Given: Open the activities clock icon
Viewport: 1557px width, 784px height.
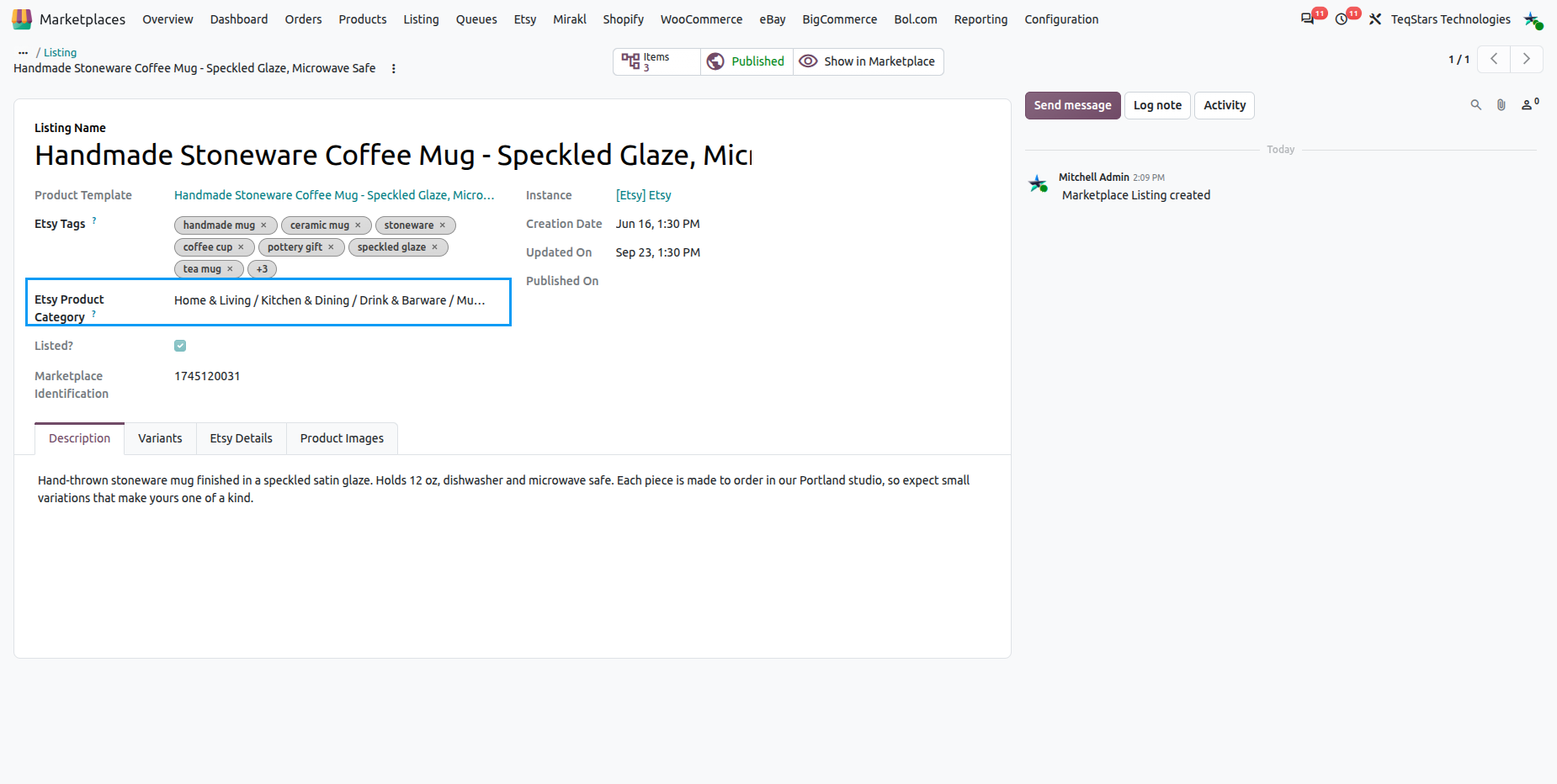Looking at the screenshot, I should click(1342, 19).
